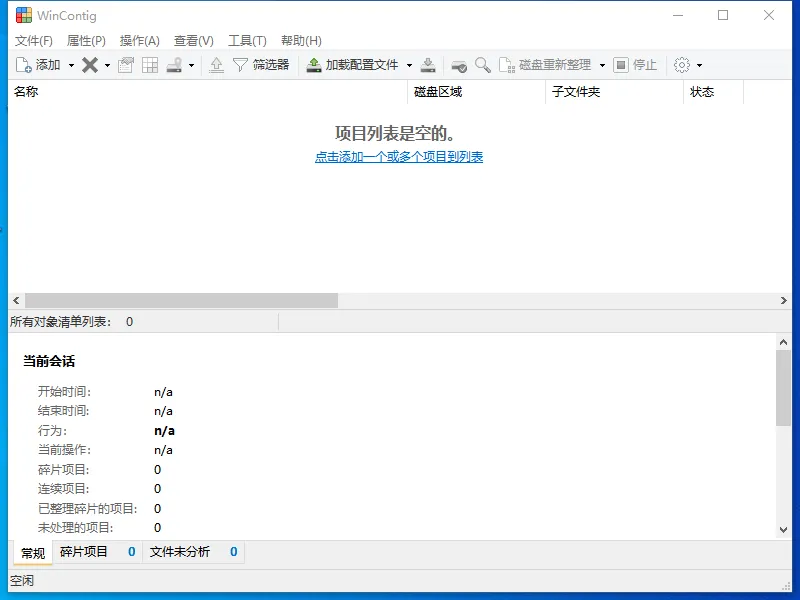Select the stamp marker toolbar icon
The height and width of the screenshot is (600, 800).
[x=174, y=64]
